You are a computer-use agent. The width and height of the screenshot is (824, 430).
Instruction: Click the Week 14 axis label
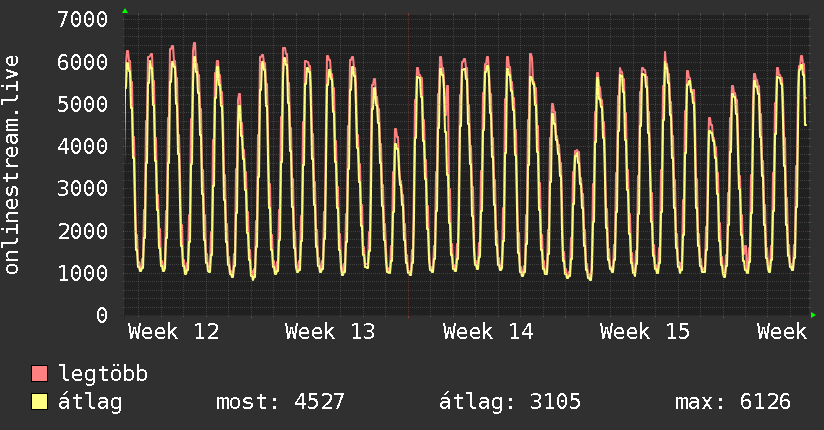point(488,332)
